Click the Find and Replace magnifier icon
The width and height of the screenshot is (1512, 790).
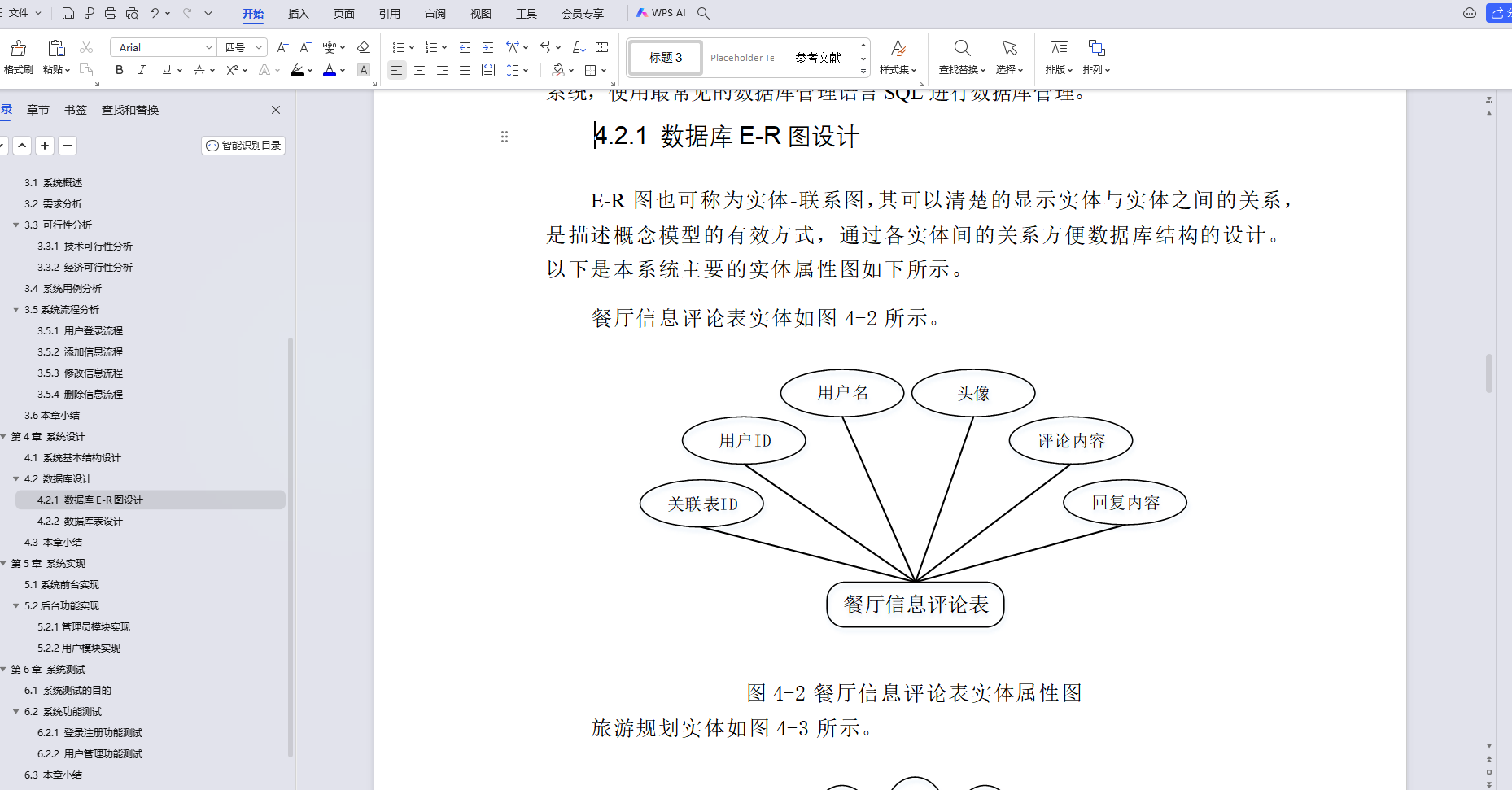pos(962,49)
